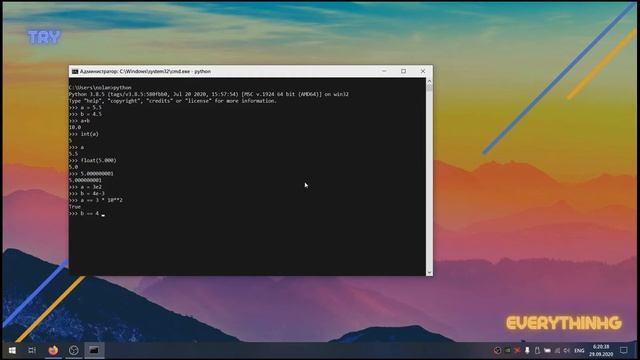Click the '>>> a == 3 * 10**2' line
Image resolution: width=640 pixels, height=360 pixels.
point(96,200)
